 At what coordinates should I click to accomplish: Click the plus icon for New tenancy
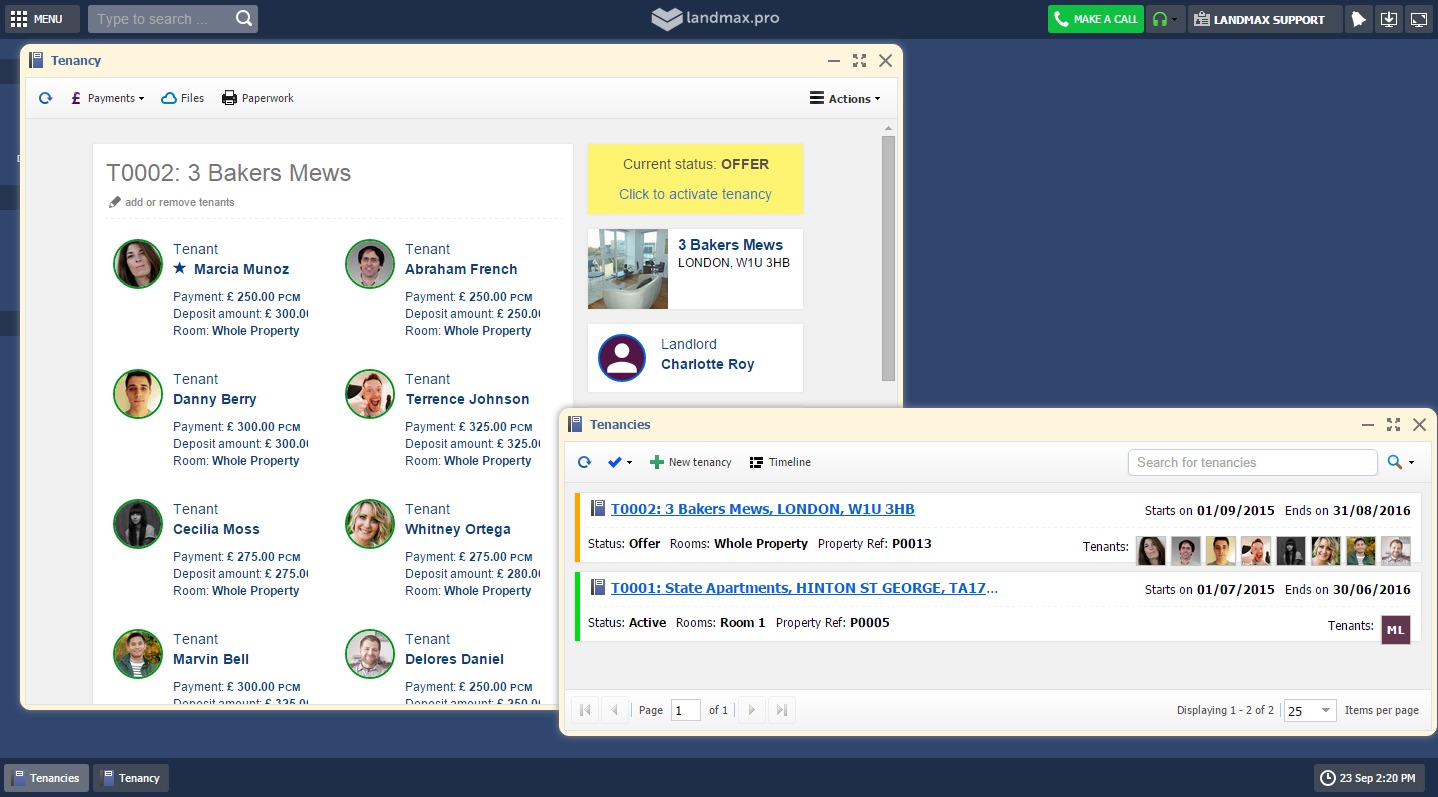click(657, 462)
